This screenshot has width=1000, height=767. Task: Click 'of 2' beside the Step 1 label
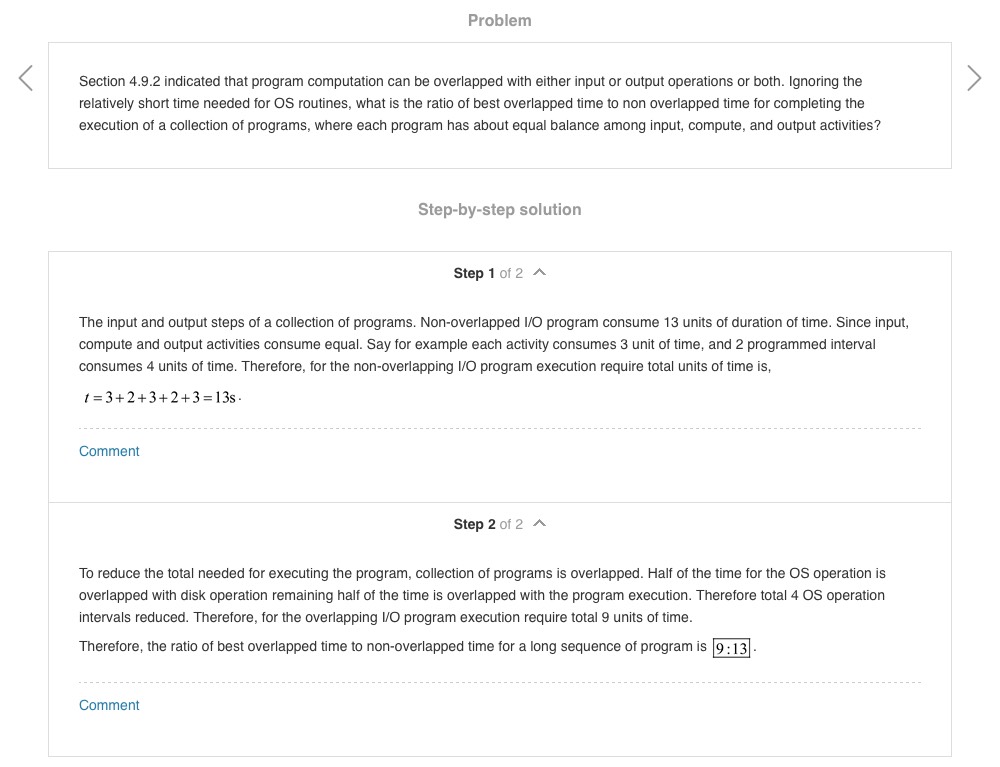511,273
